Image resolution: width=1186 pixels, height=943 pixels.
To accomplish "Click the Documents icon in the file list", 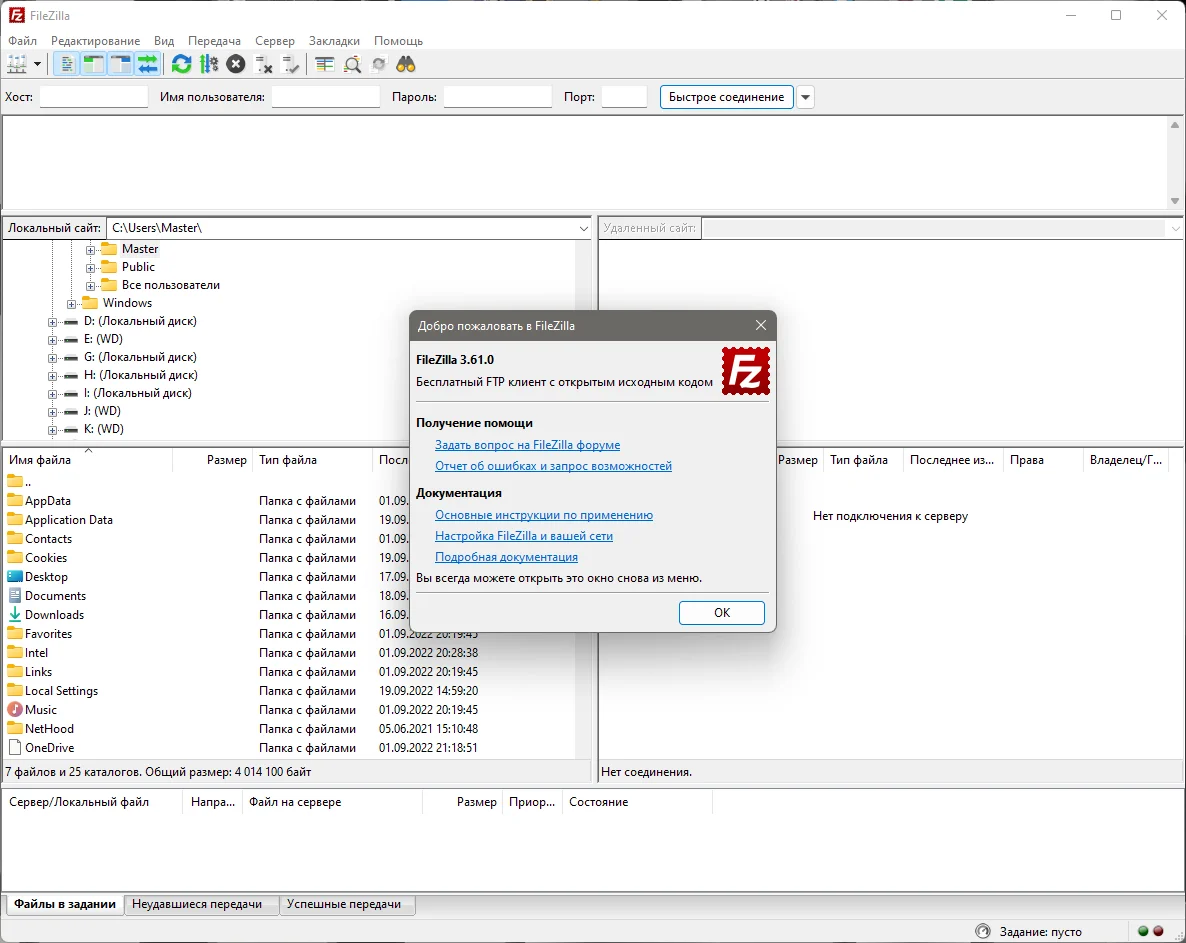I will click(14, 595).
